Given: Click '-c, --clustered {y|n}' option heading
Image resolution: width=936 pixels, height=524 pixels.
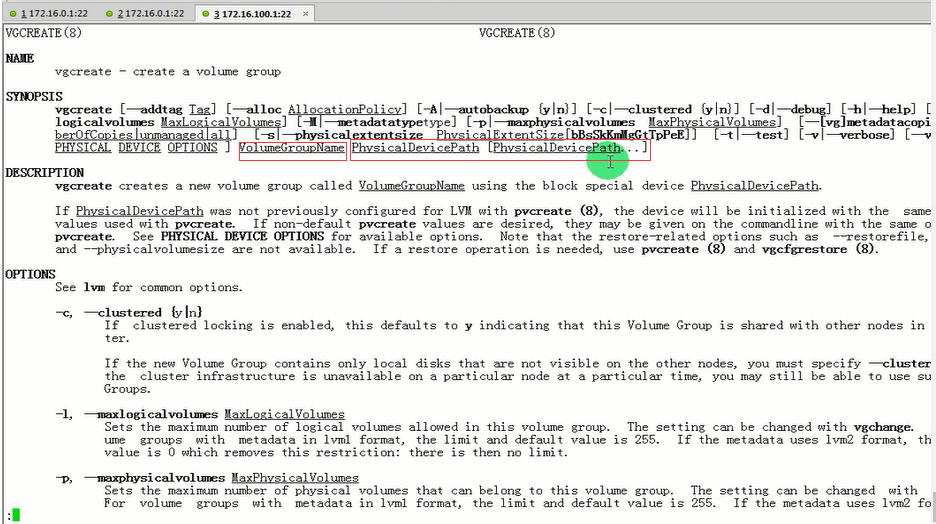Looking at the screenshot, I should click(129, 313).
